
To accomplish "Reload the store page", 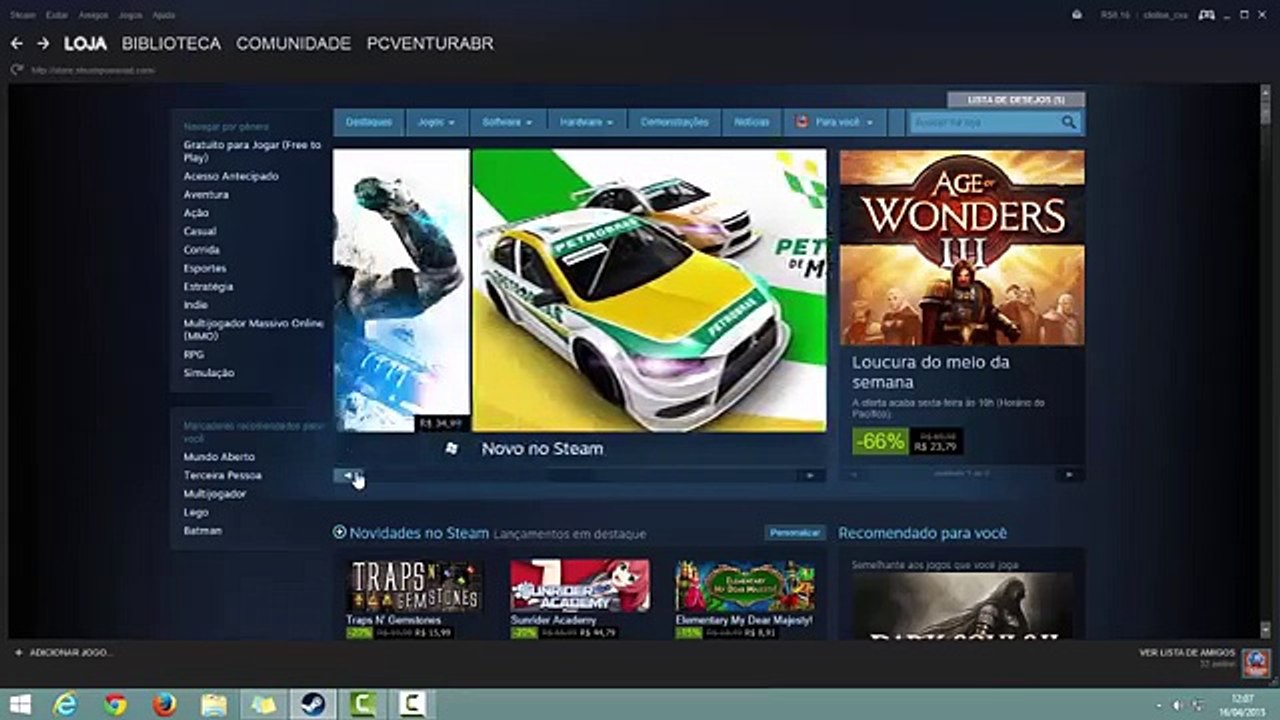I will 16,70.
